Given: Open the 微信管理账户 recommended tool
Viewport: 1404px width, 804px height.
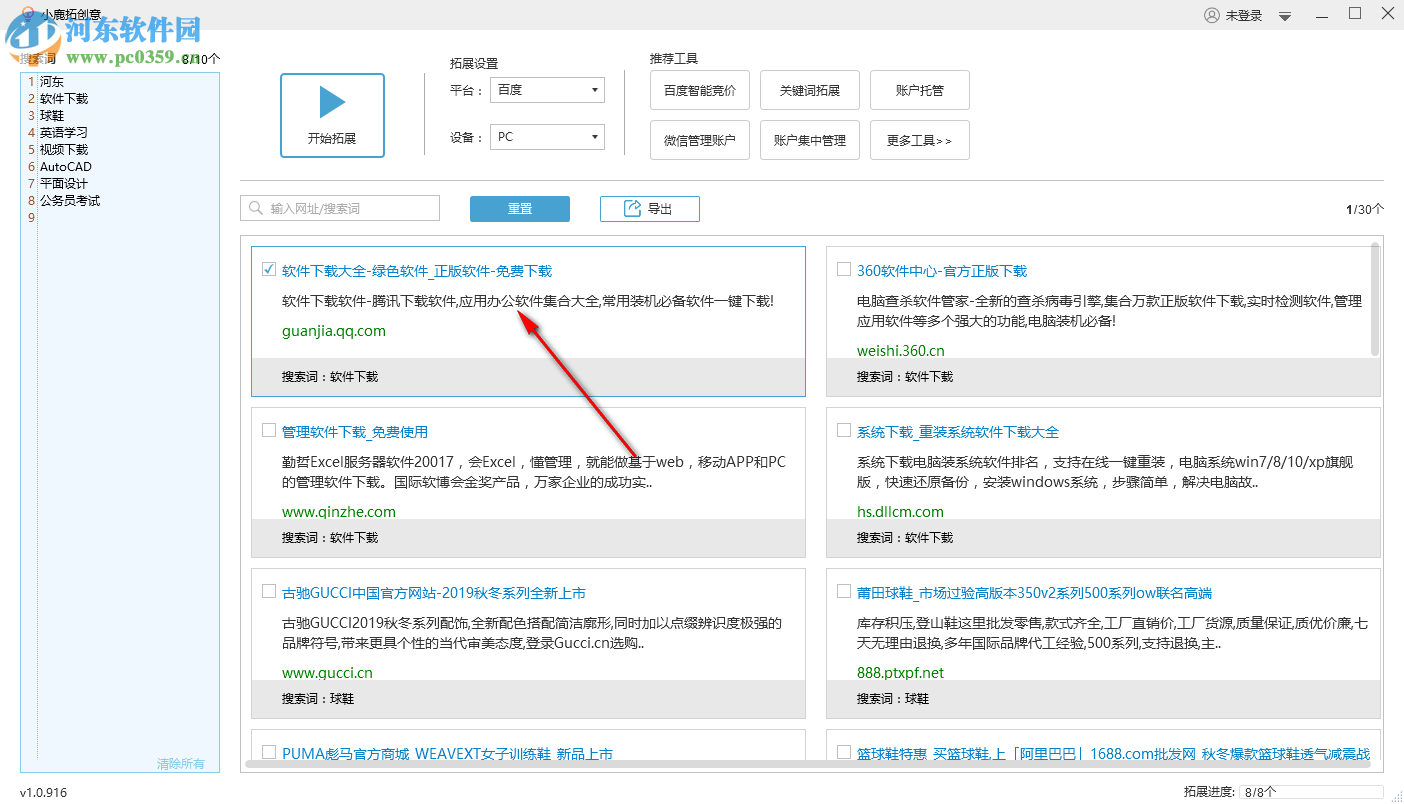Looking at the screenshot, I should 699,140.
